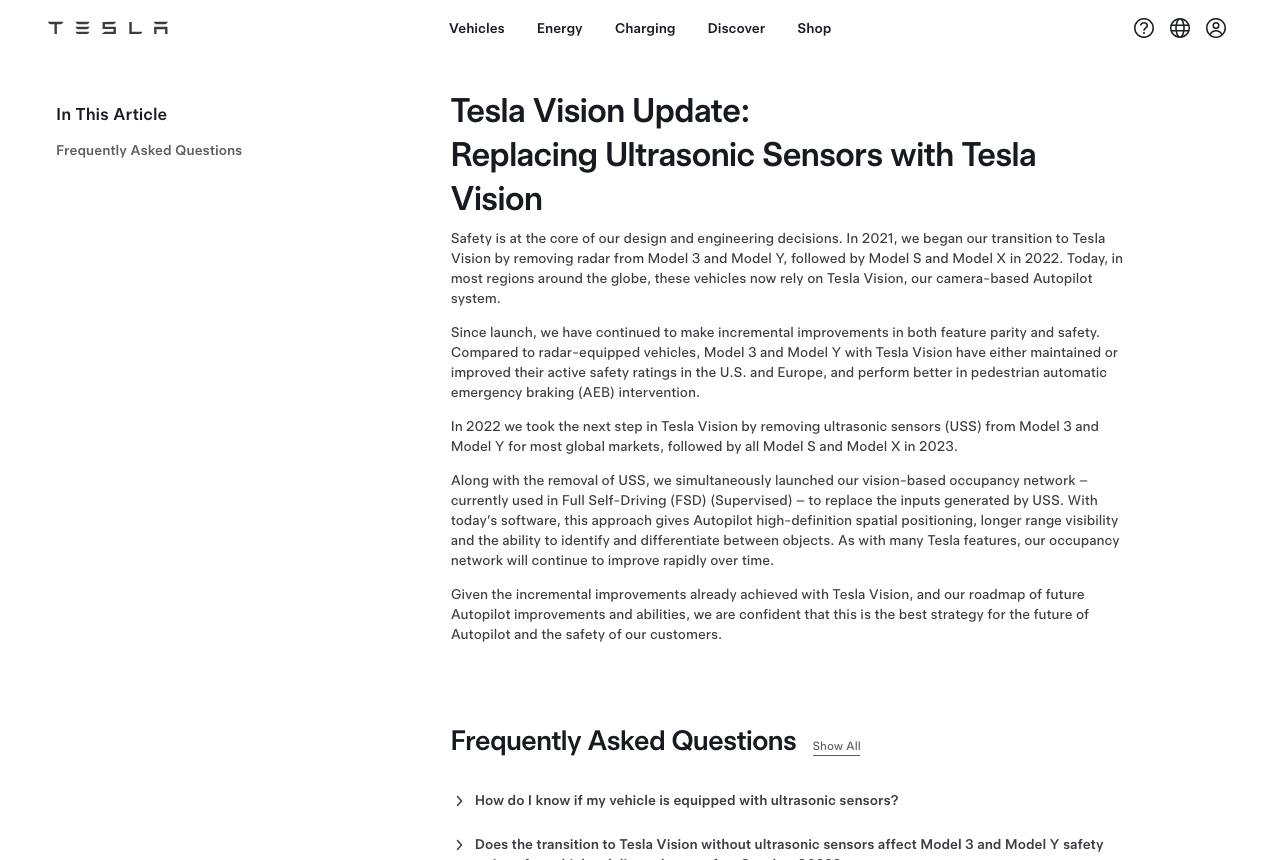The height and width of the screenshot is (860, 1280).
Task: Click the In This Article heading
Action: pos(111,114)
